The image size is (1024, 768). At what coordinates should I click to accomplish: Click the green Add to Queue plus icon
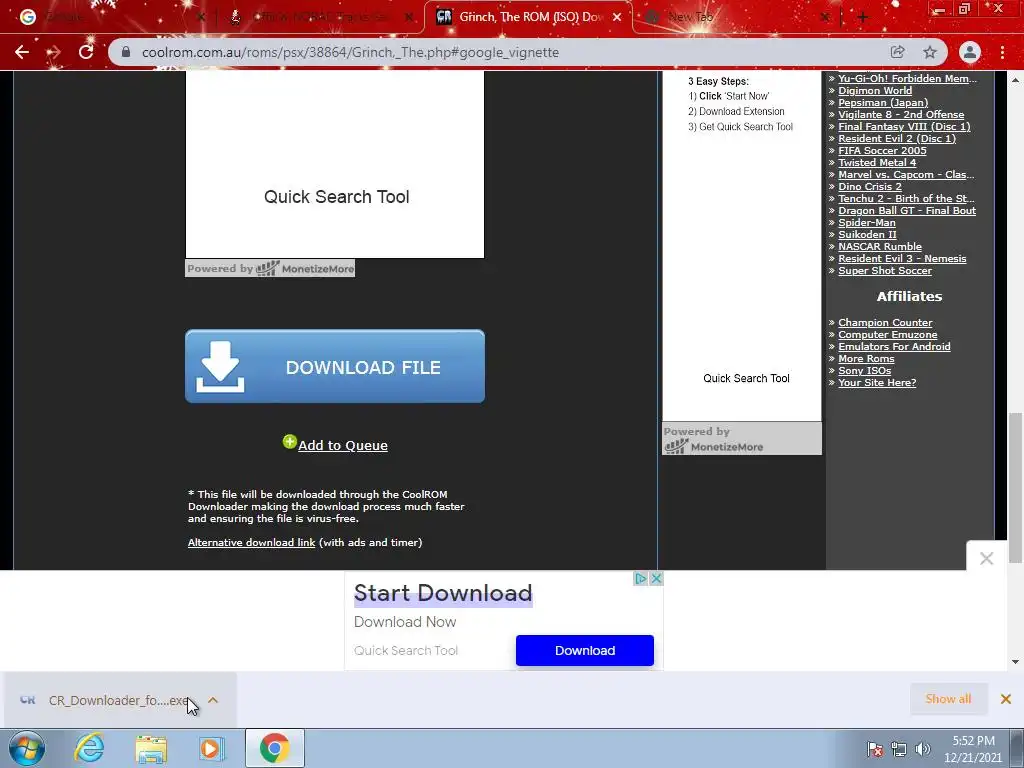(289, 442)
